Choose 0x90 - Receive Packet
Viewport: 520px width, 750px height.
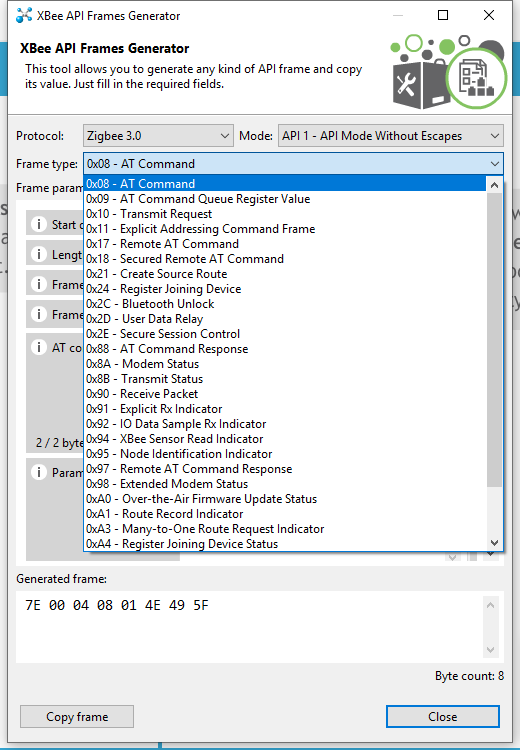coord(285,394)
